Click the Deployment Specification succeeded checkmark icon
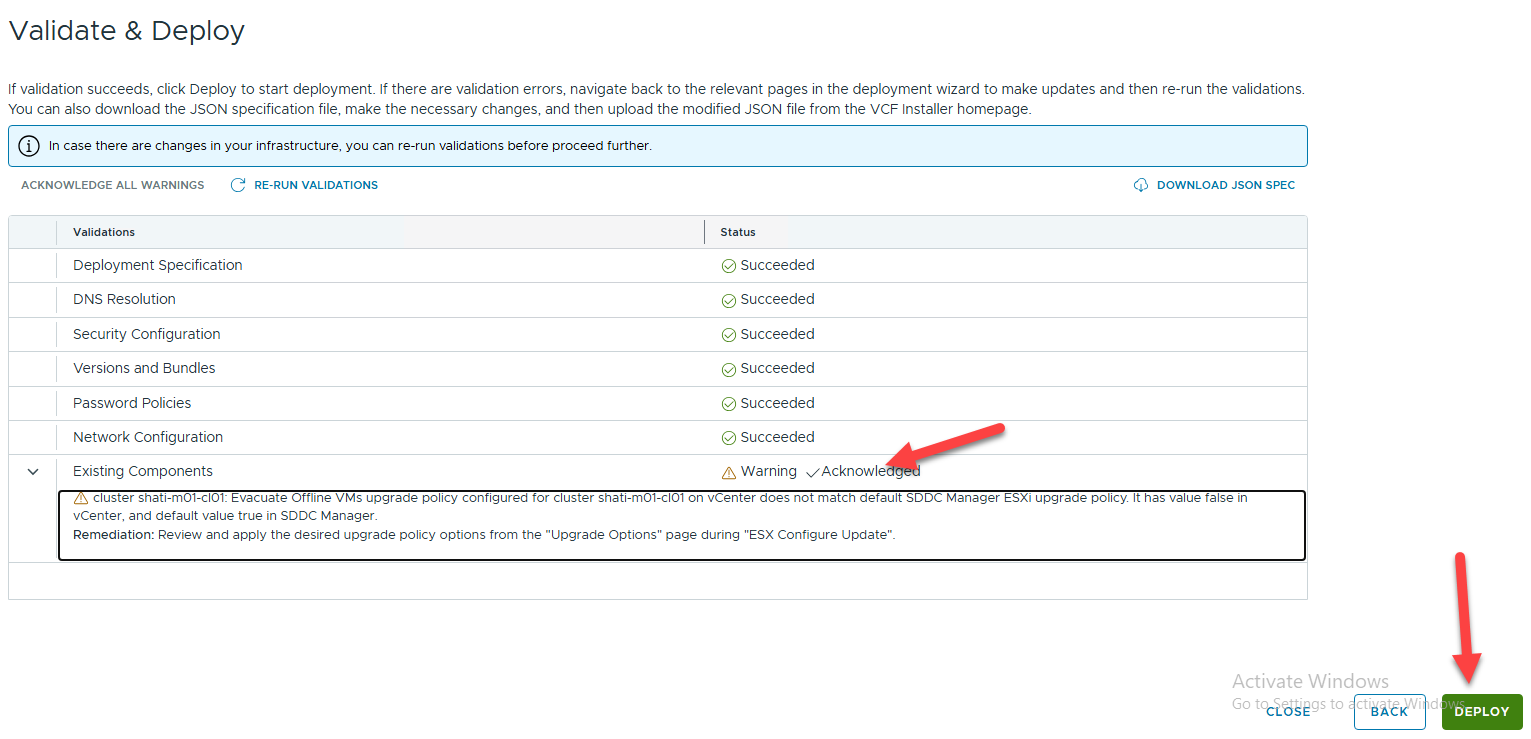 point(729,266)
